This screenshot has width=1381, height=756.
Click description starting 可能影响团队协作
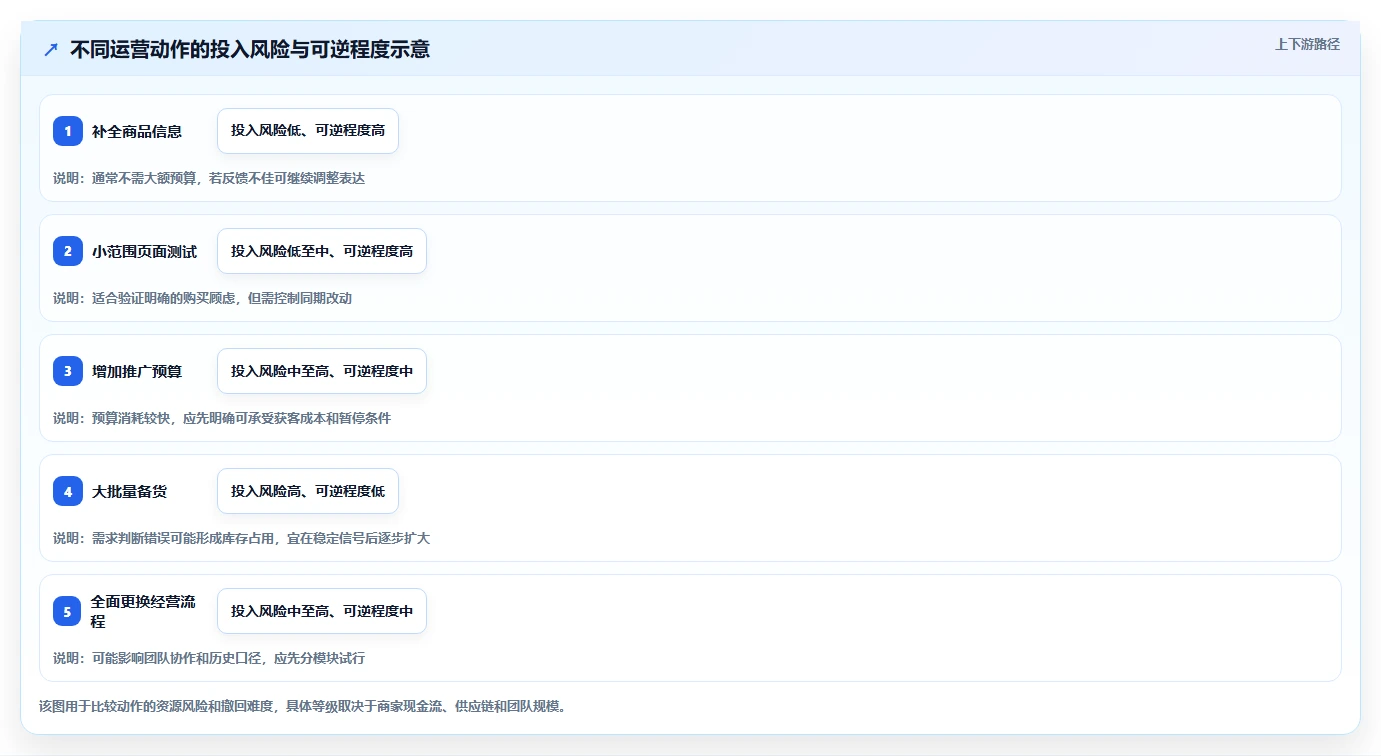209,658
